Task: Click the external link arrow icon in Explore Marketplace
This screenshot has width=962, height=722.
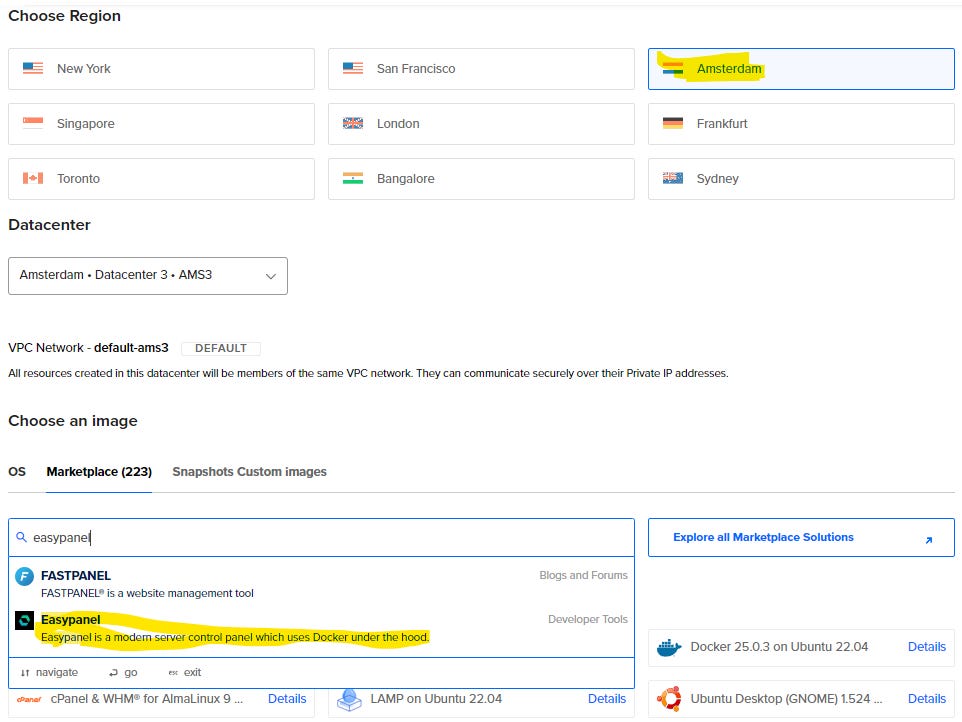Action: [929, 540]
